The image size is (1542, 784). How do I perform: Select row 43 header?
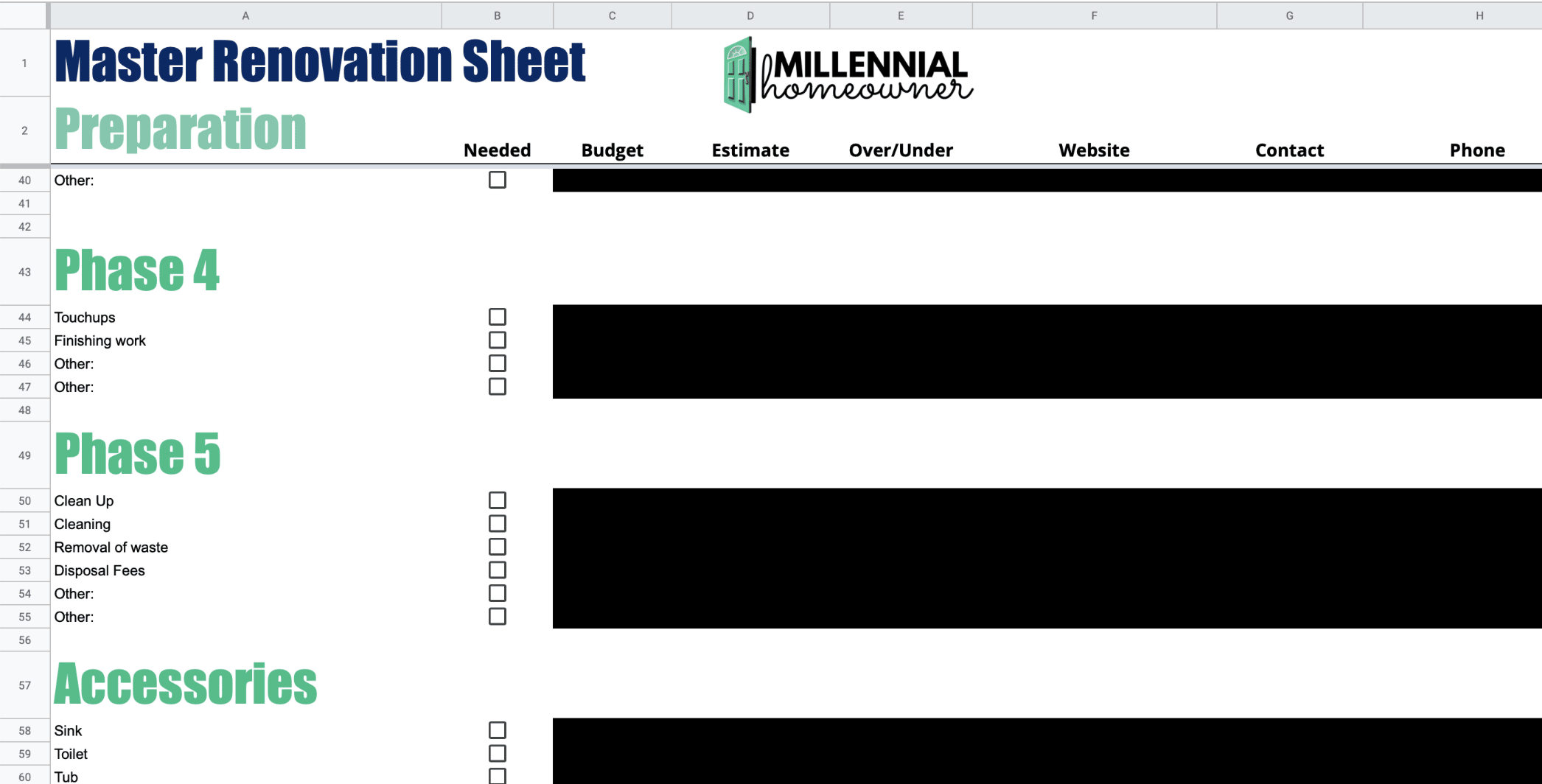click(x=24, y=272)
